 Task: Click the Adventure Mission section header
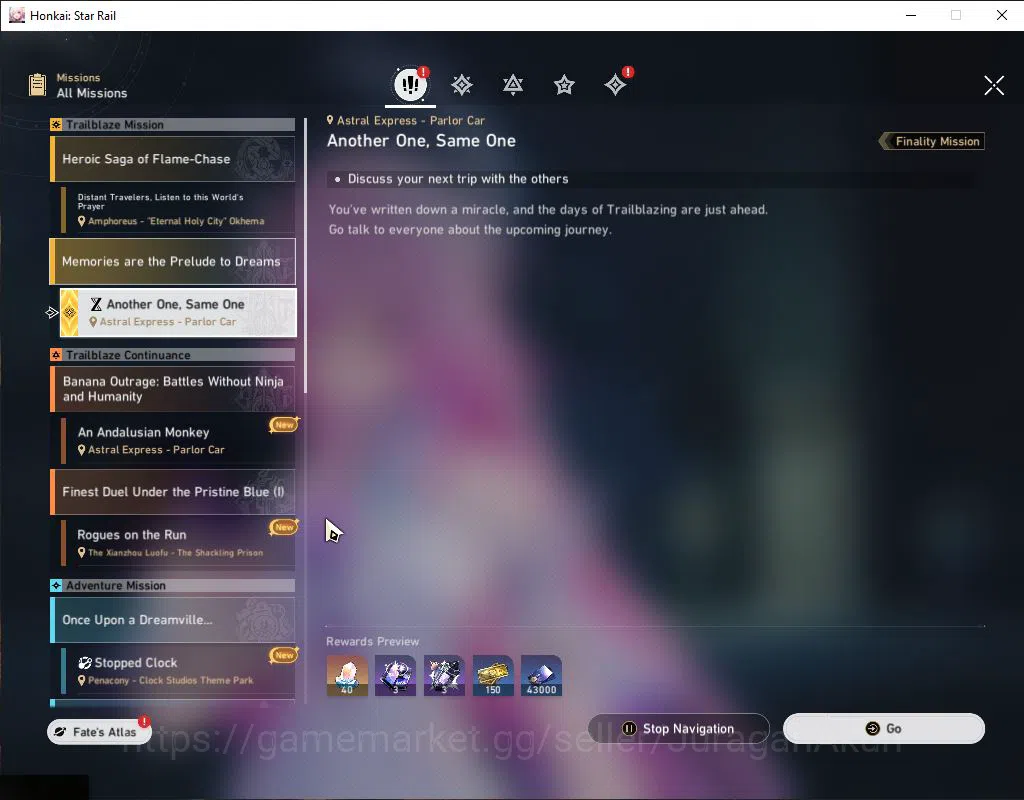coord(172,585)
